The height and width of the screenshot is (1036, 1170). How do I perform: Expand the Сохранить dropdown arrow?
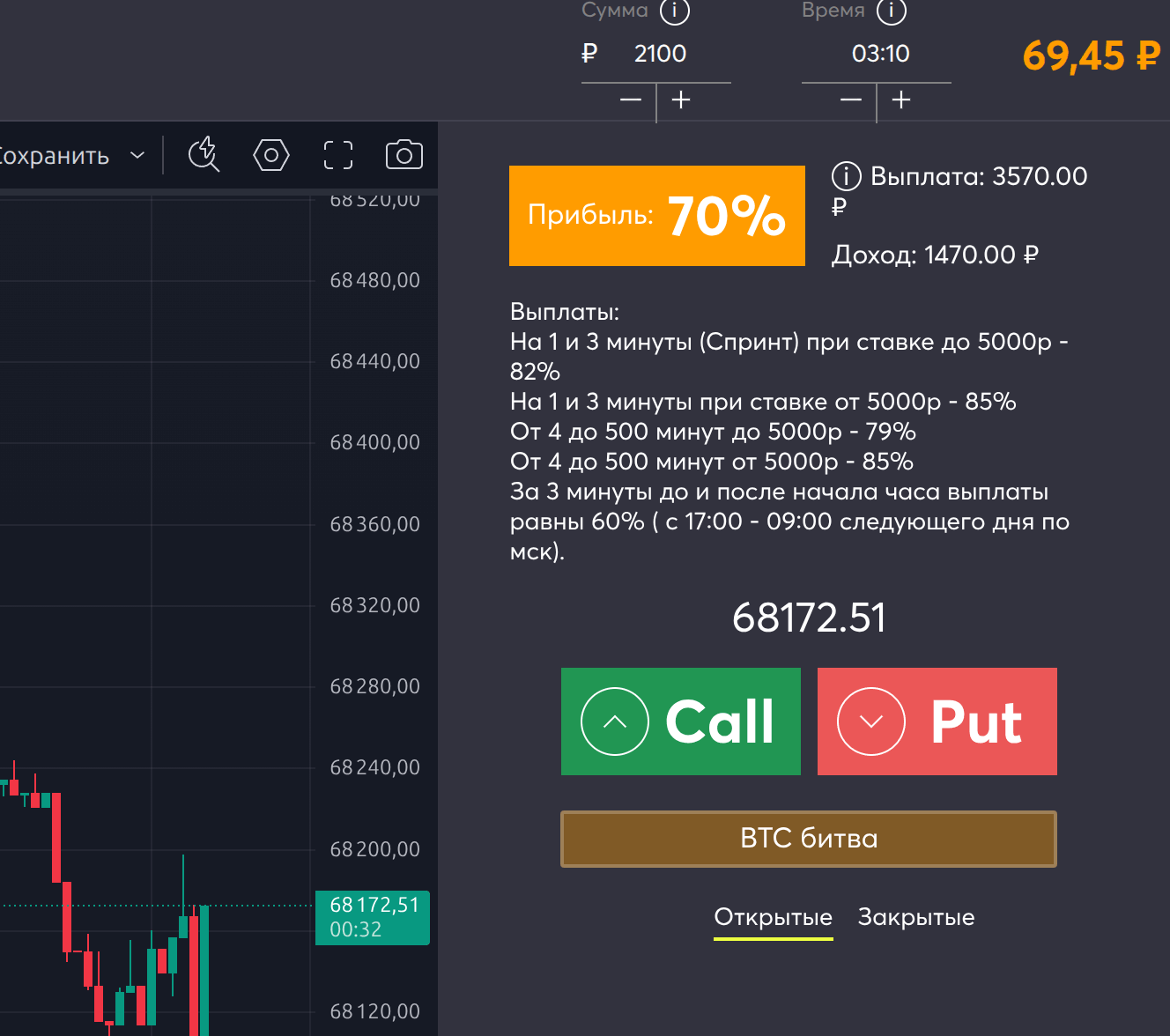click(x=137, y=156)
